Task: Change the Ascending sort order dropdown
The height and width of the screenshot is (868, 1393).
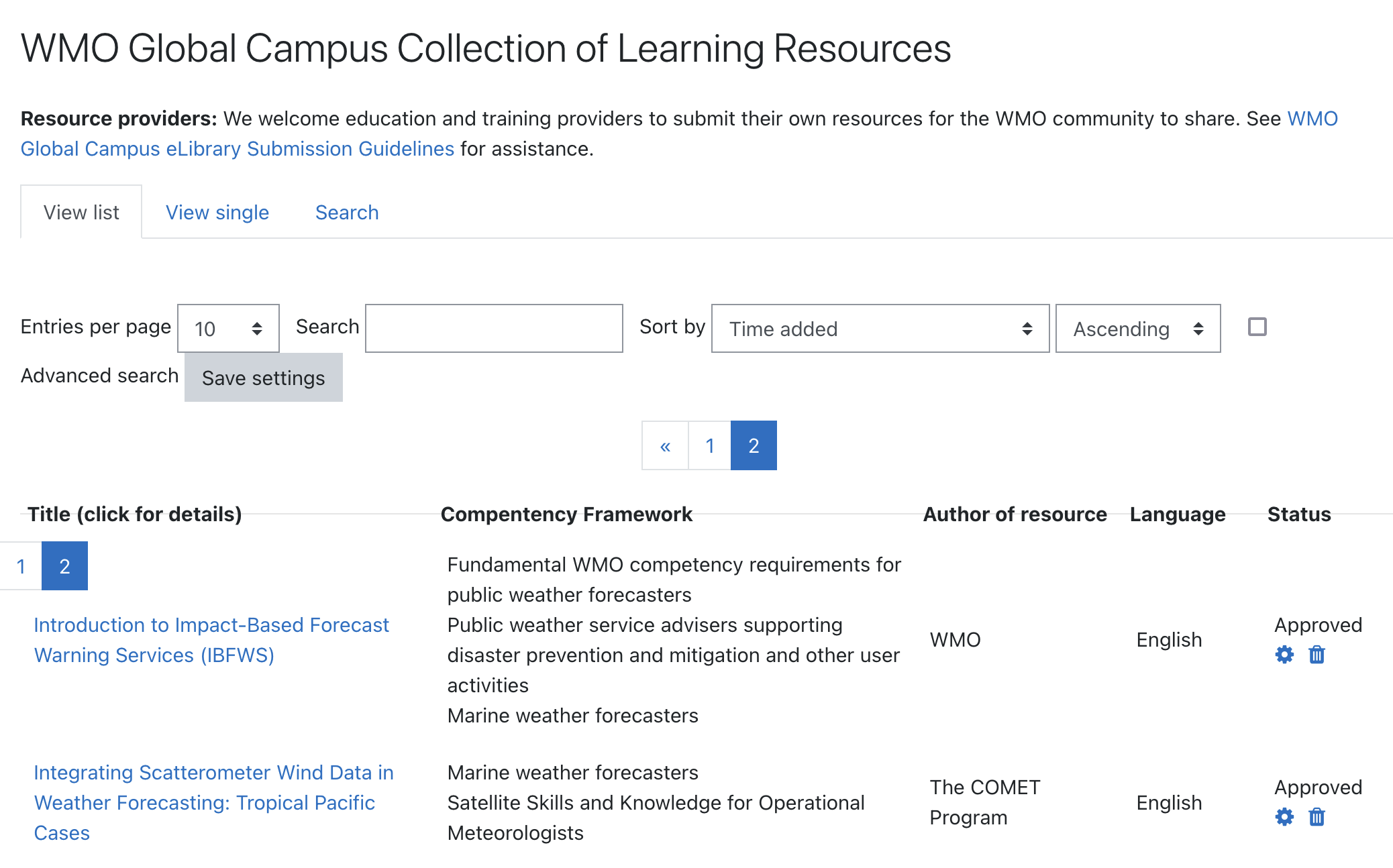Action: pos(1138,329)
